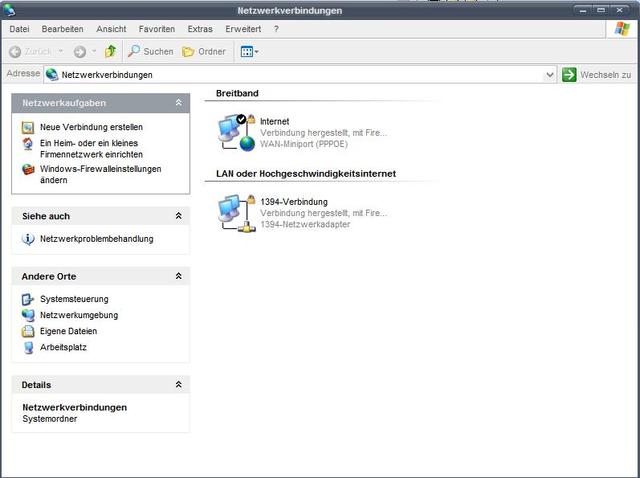Click the Windows firewall brick icon
Viewport: 640px width, 478px height.
[28, 169]
